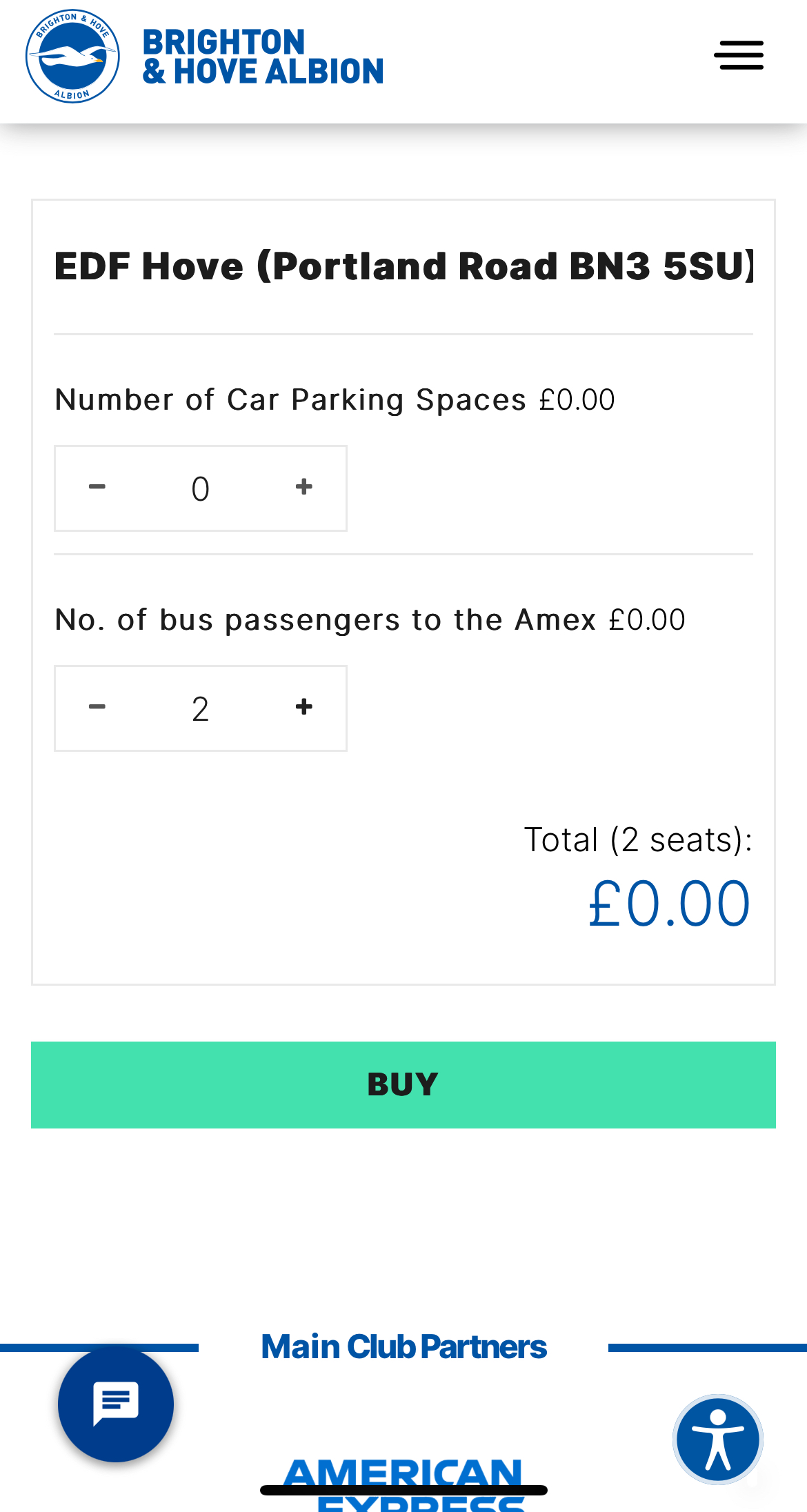807x1512 pixels.
Task: Decrease car parking spaces with minus
Action: coord(97,488)
